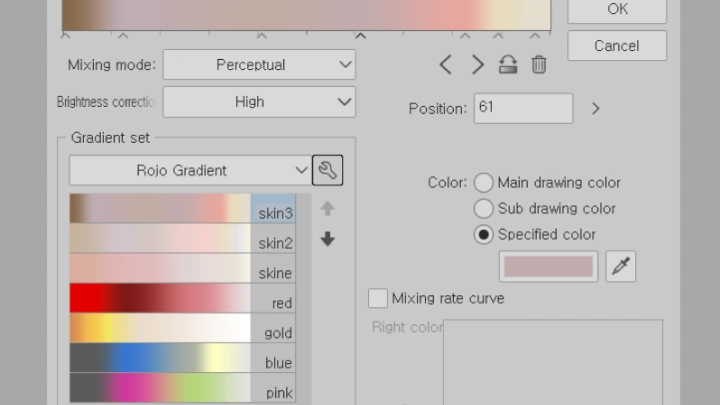Open the Brightness correction High dropdown
720x405 pixels.
259,102
